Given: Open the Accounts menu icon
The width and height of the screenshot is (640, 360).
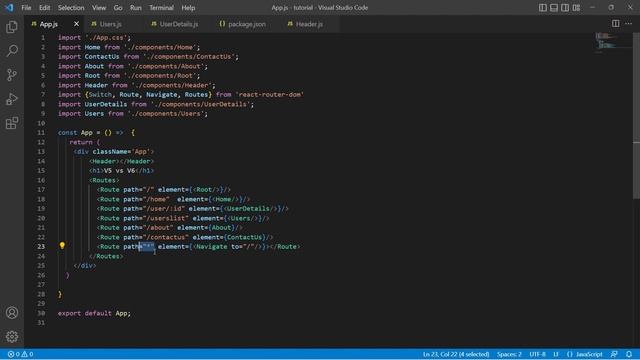Looking at the screenshot, I should click(x=12, y=313).
